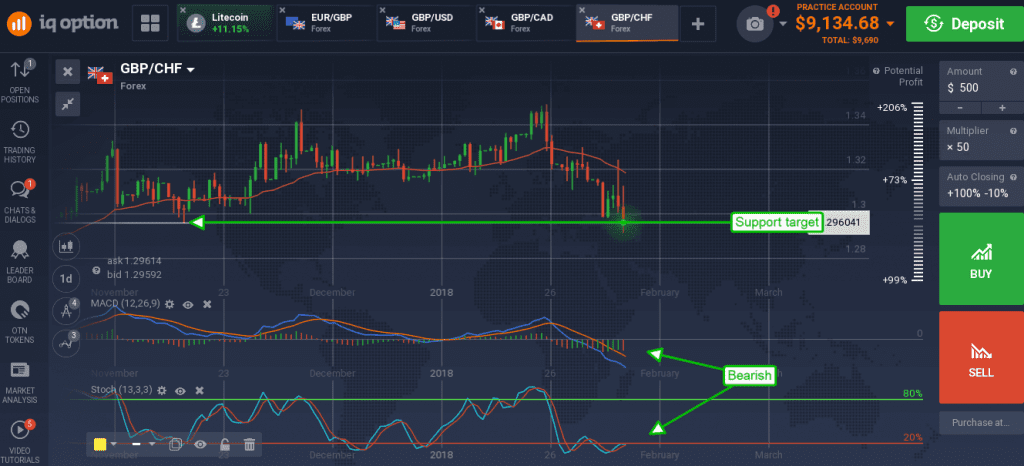Image resolution: width=1024 pixels, height=466 pixels.
Task: Close the GBP/CAD tab
Action: pos(482,10)
